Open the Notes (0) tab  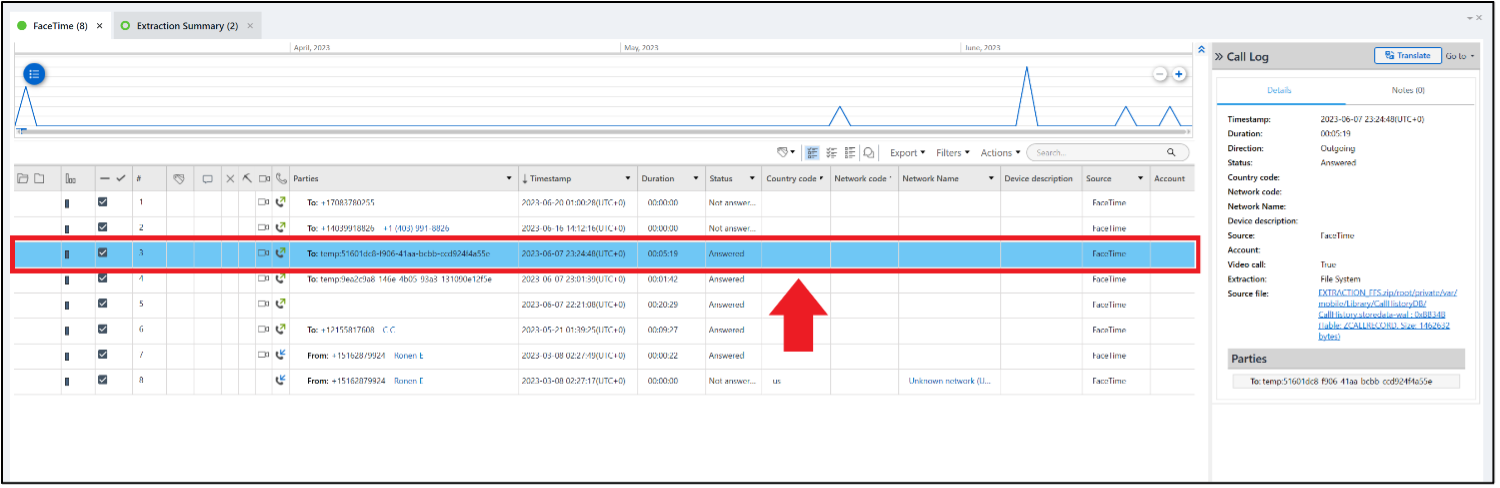tap(1408, 90)
